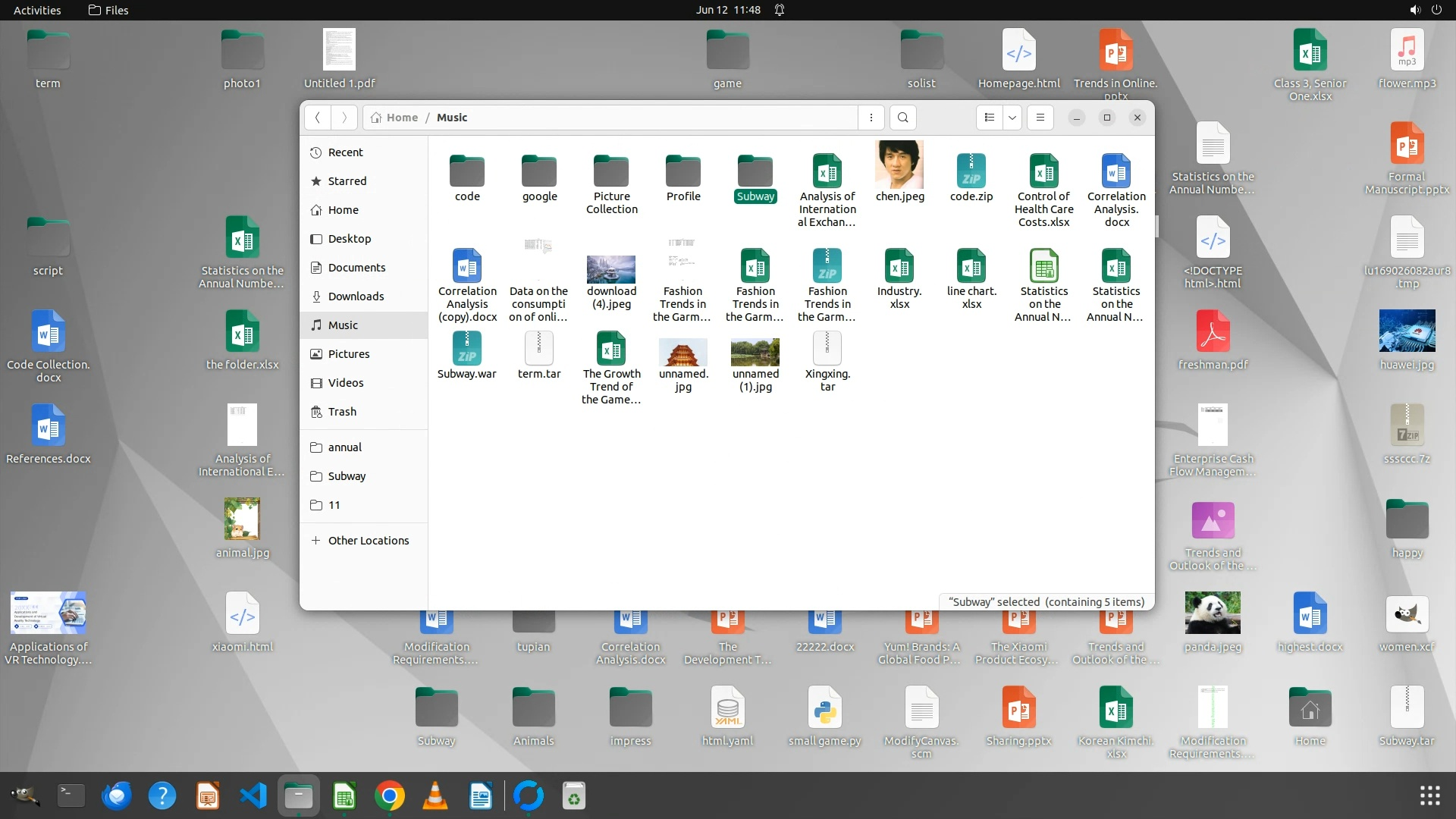
Task: Open VLC media player from dock
Action: [x=435, y=796]
